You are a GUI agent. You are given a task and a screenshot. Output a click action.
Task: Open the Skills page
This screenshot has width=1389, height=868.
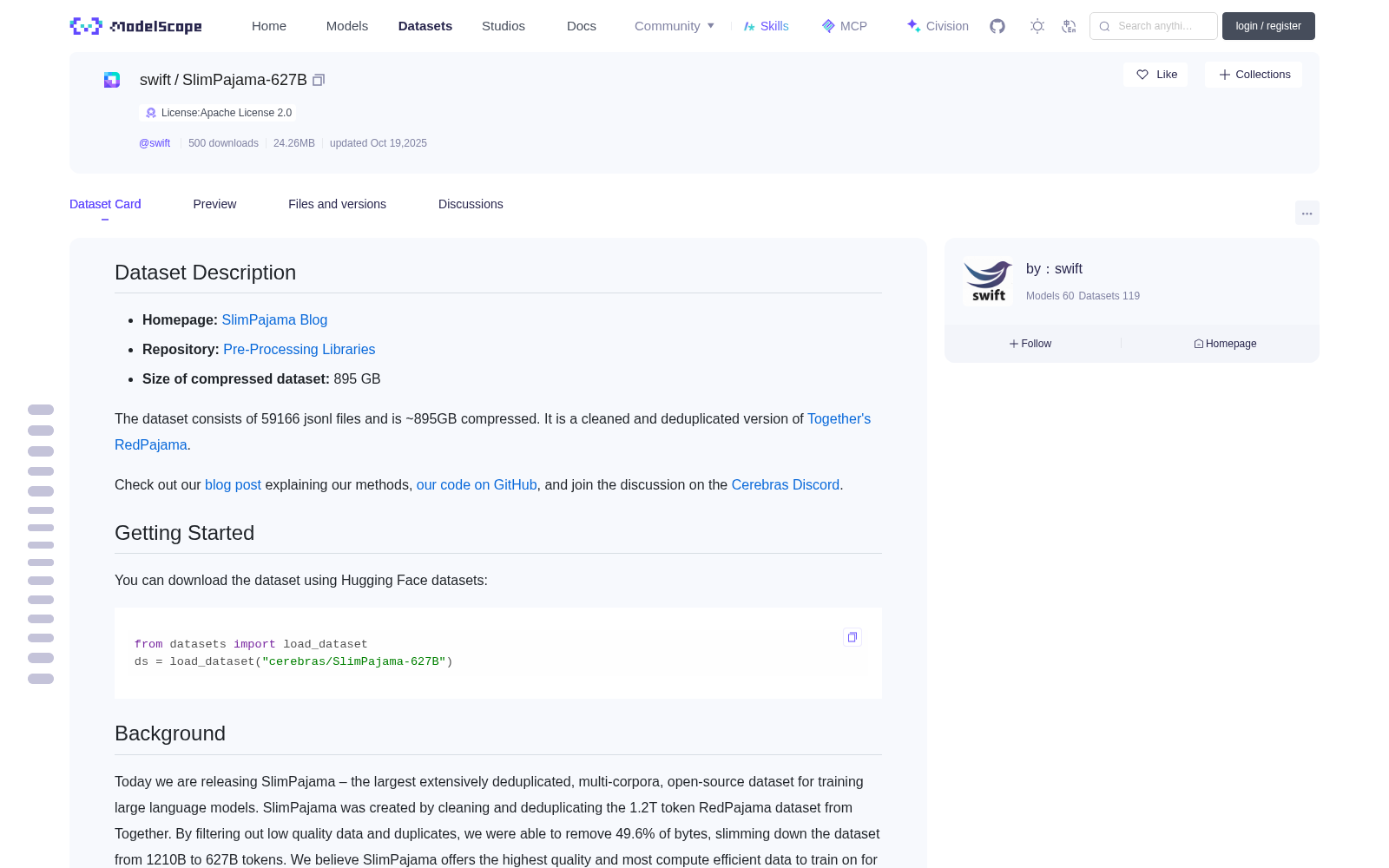coord(766,26)
